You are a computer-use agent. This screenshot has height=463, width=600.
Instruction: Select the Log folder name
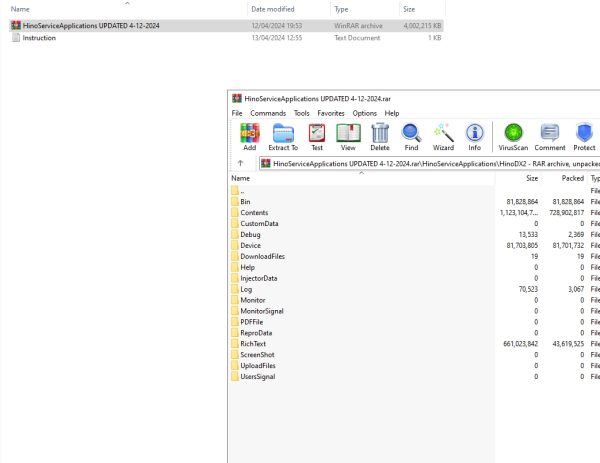point(246,289)
